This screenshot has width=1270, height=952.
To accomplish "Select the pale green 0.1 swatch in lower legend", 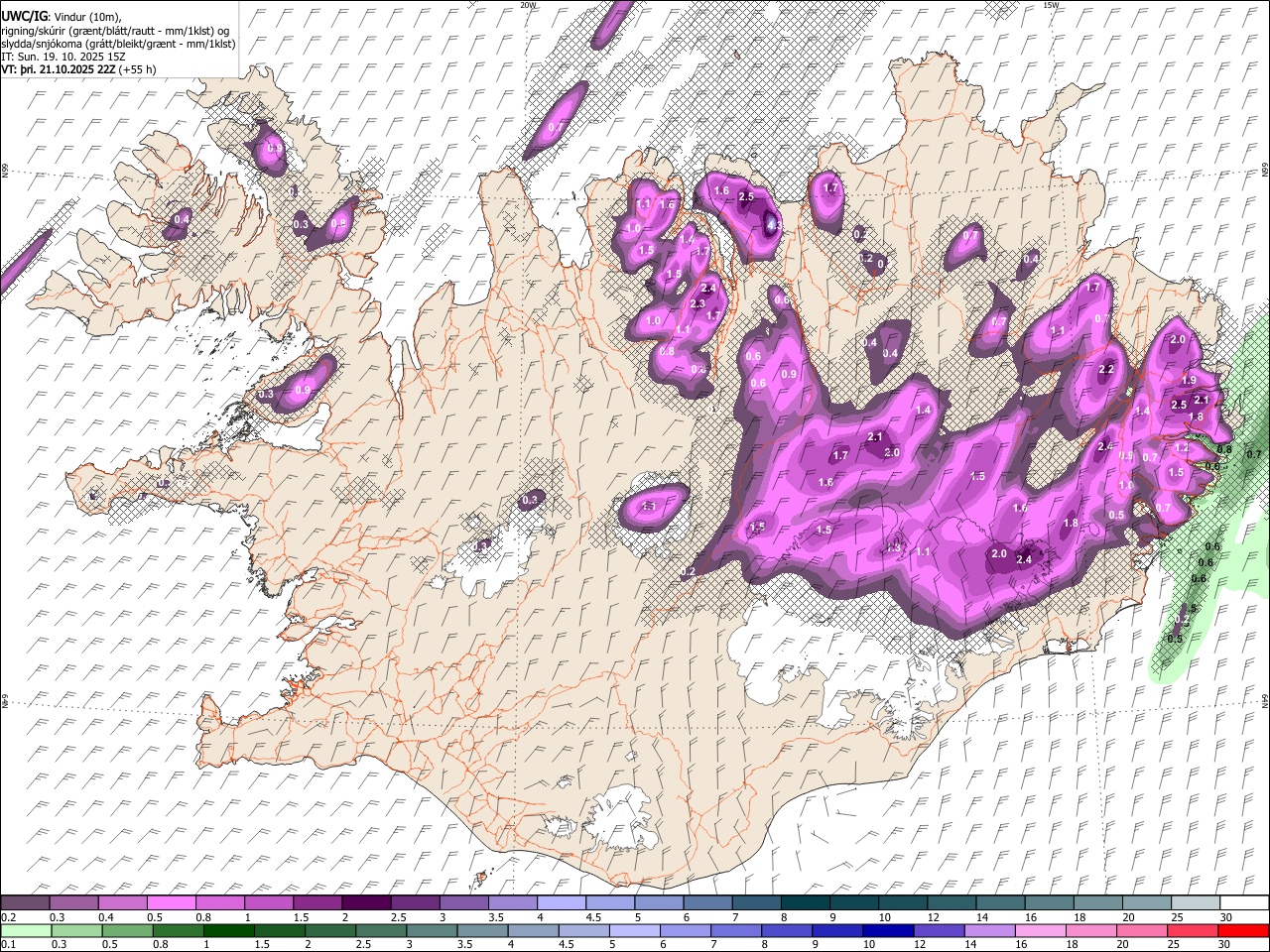I will click(26, 930).
